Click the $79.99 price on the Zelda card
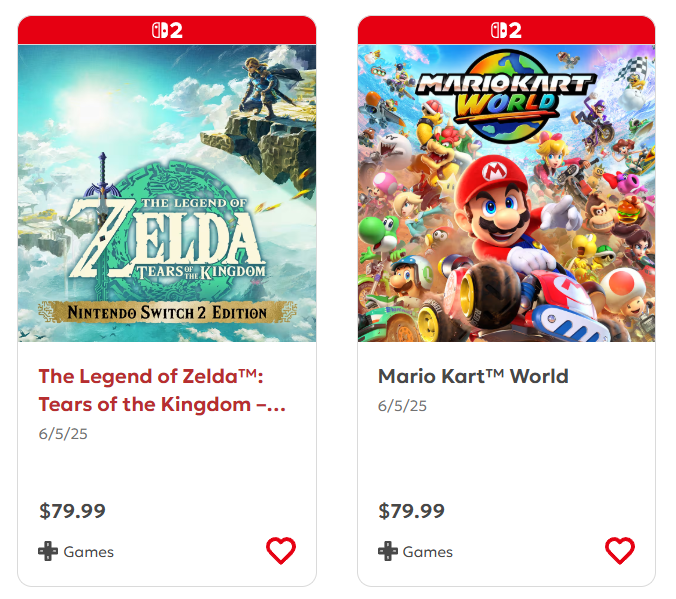The image size is (676, 599). [x=72, y=511]
